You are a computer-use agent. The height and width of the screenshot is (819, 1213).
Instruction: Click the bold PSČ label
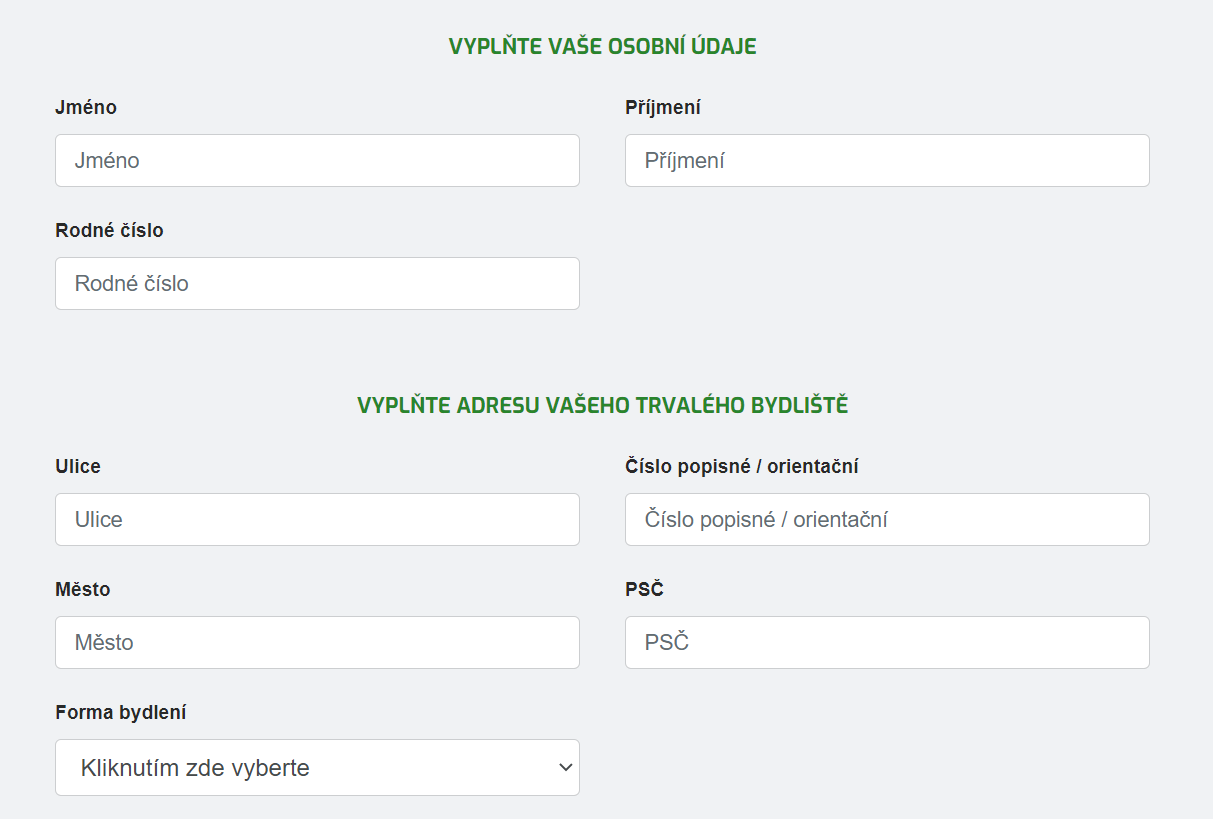coord(644,589)
